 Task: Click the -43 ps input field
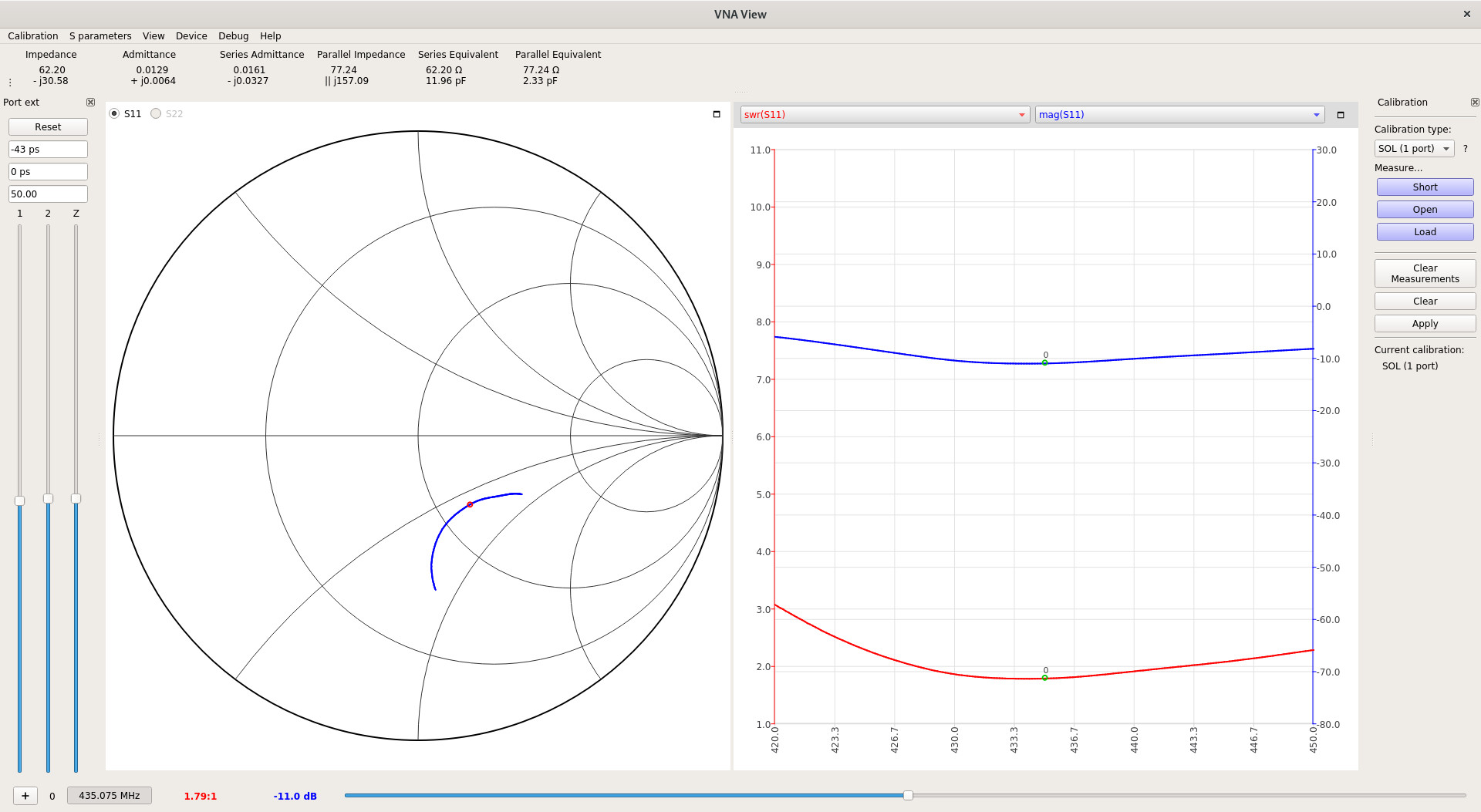coord(48,150)
